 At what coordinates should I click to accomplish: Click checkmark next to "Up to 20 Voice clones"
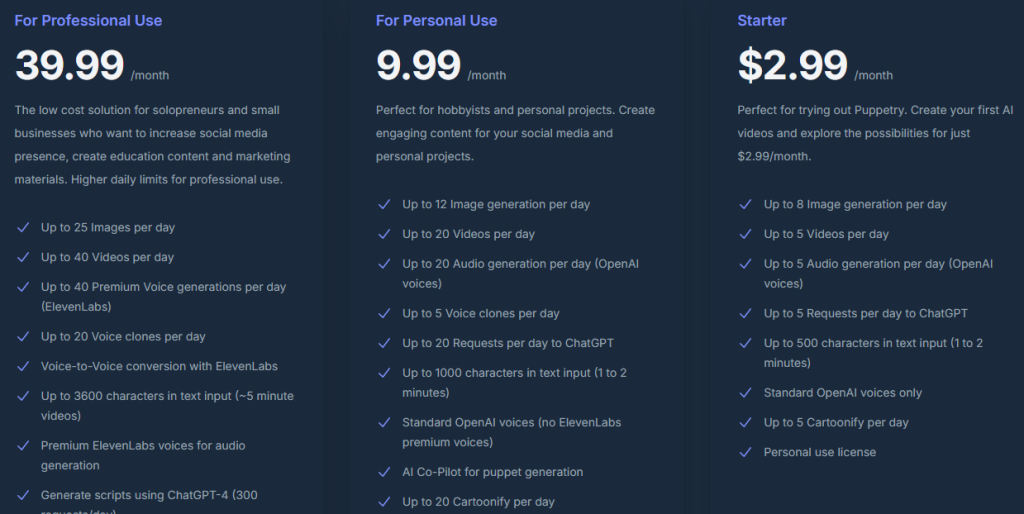(22, 337)
